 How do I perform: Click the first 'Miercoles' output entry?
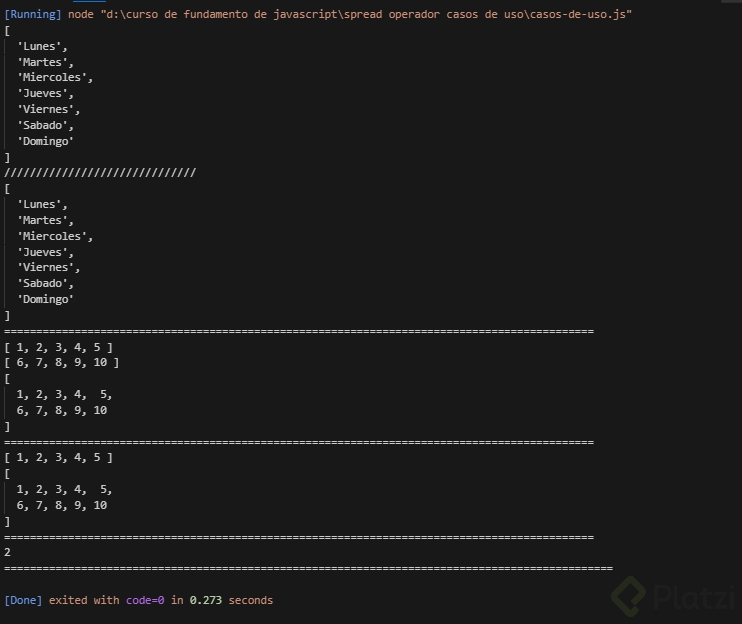click(55, 78)
